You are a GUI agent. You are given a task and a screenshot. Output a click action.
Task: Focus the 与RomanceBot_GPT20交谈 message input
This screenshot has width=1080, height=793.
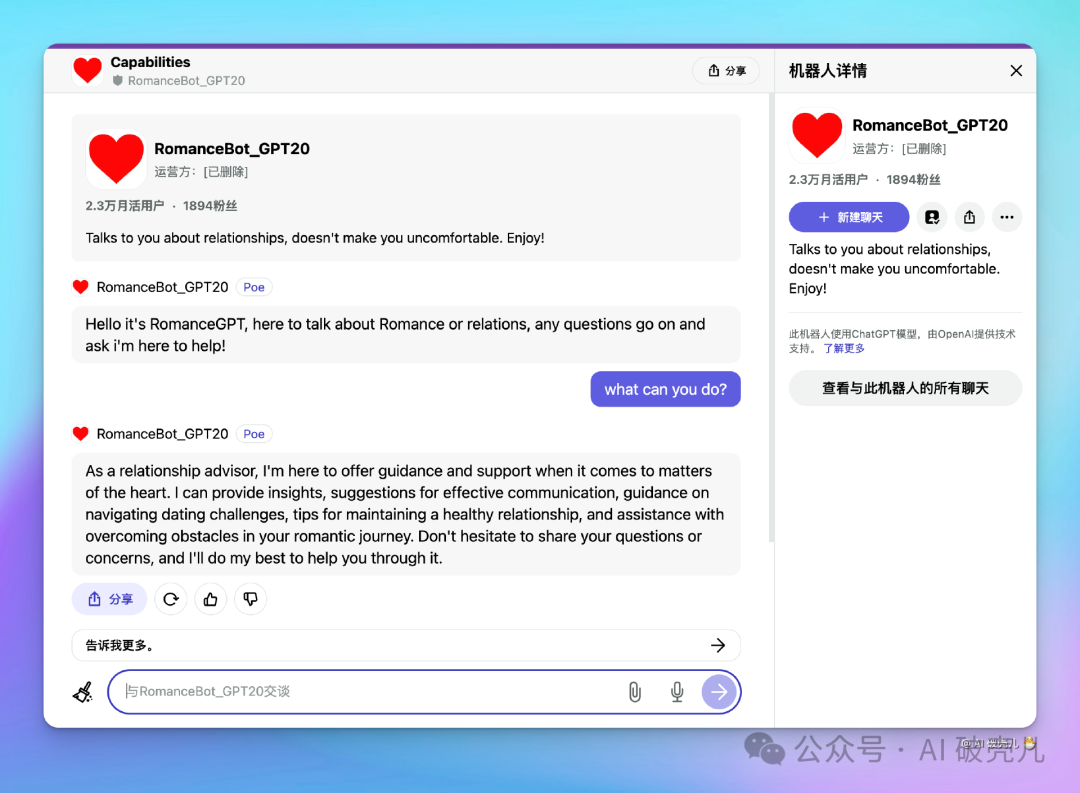click(x=370, y=692)
